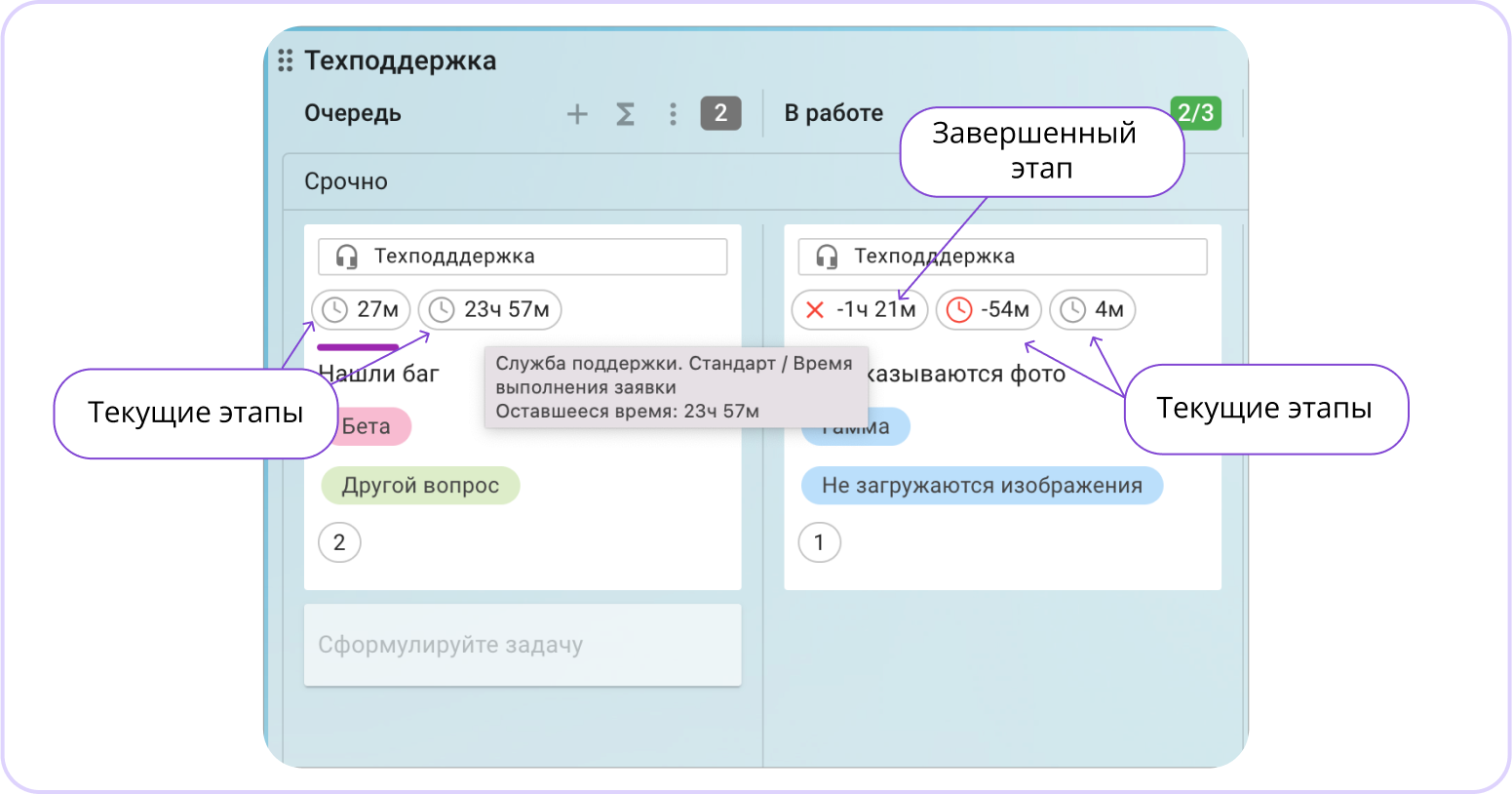Click the clock icon in the 4м chip
This screenshot has width=1512, height=794.
(1072, 310)
